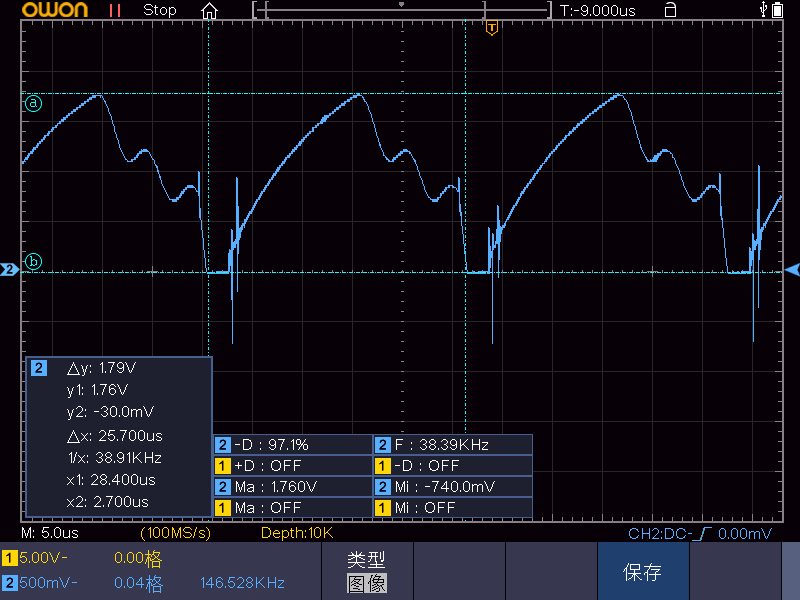Click the channel 2 badge in cursor panel

[39, 368]
